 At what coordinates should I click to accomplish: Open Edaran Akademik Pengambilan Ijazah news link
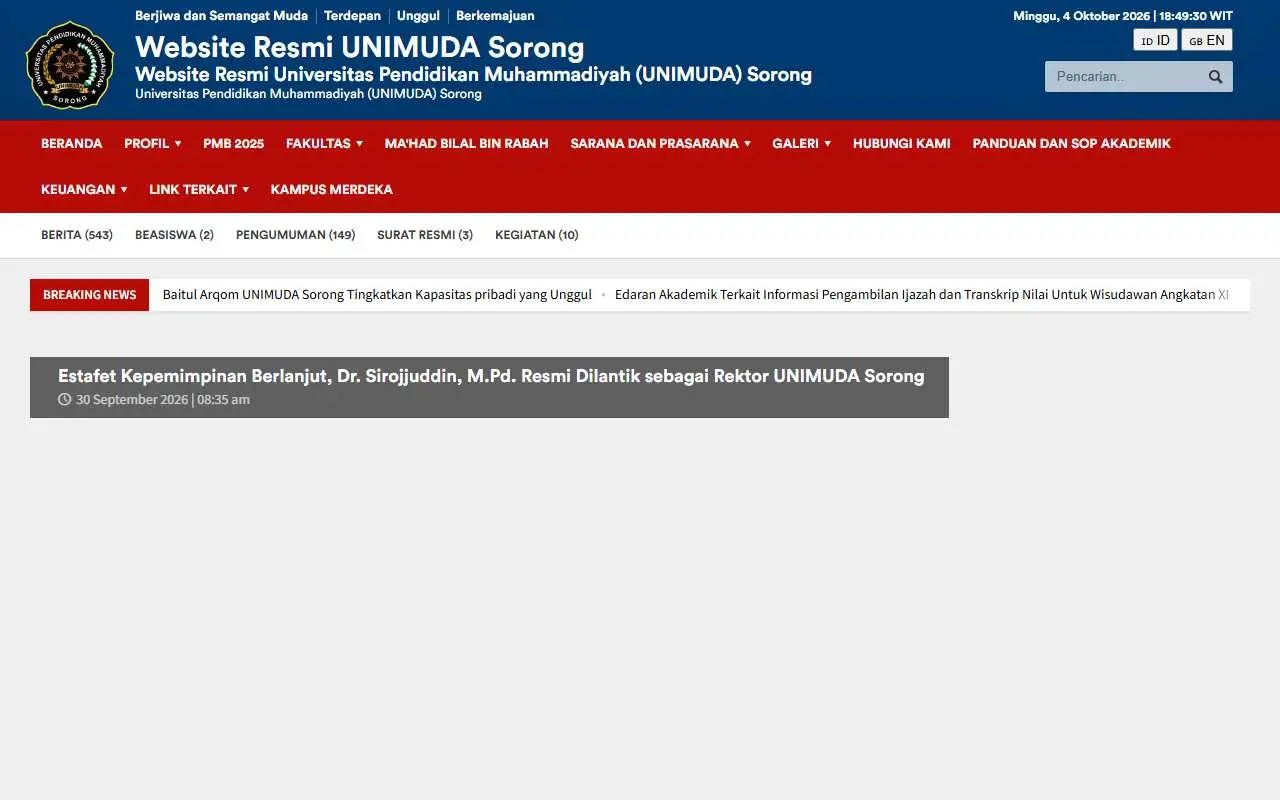[922, 295]
